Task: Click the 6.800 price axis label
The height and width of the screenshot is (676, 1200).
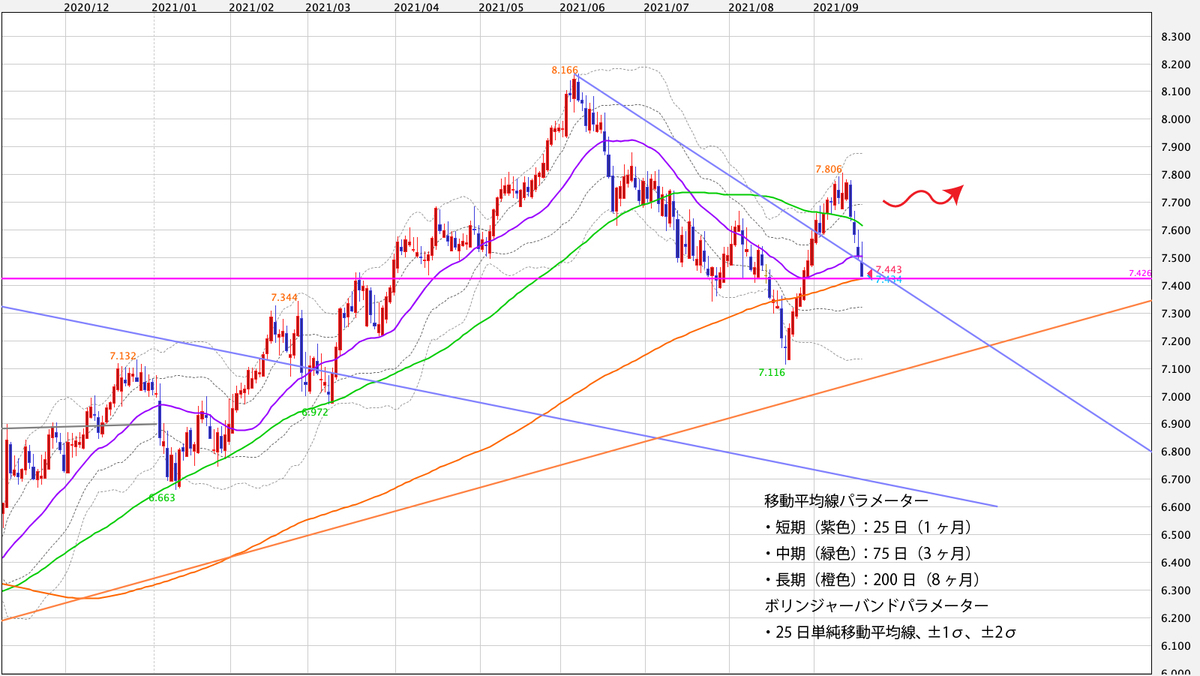Action: pyautogui.click(x=1174, y=453)
